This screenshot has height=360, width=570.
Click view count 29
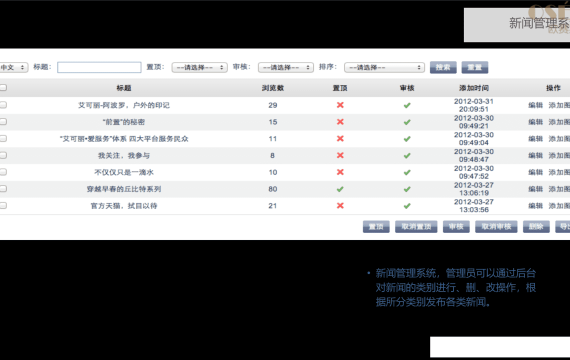pyautogui.click(x=273, y=105)
